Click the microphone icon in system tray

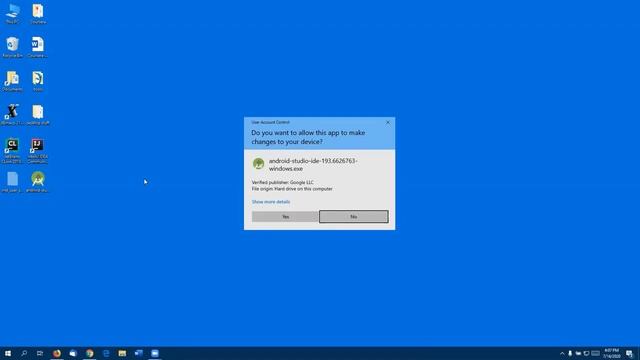tap(570, 353)
